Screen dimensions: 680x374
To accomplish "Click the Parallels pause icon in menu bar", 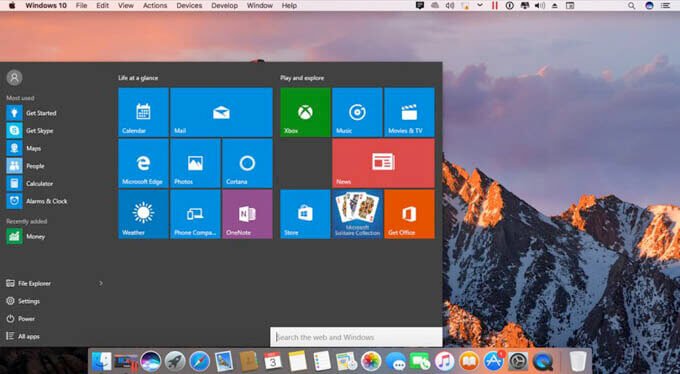I will point(494,6).
